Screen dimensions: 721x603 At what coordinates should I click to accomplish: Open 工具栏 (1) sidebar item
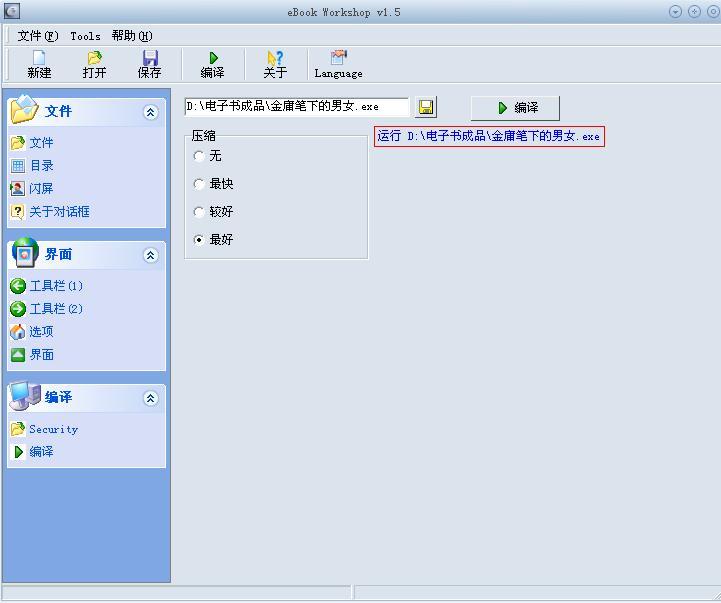click(x=46, y=286)
